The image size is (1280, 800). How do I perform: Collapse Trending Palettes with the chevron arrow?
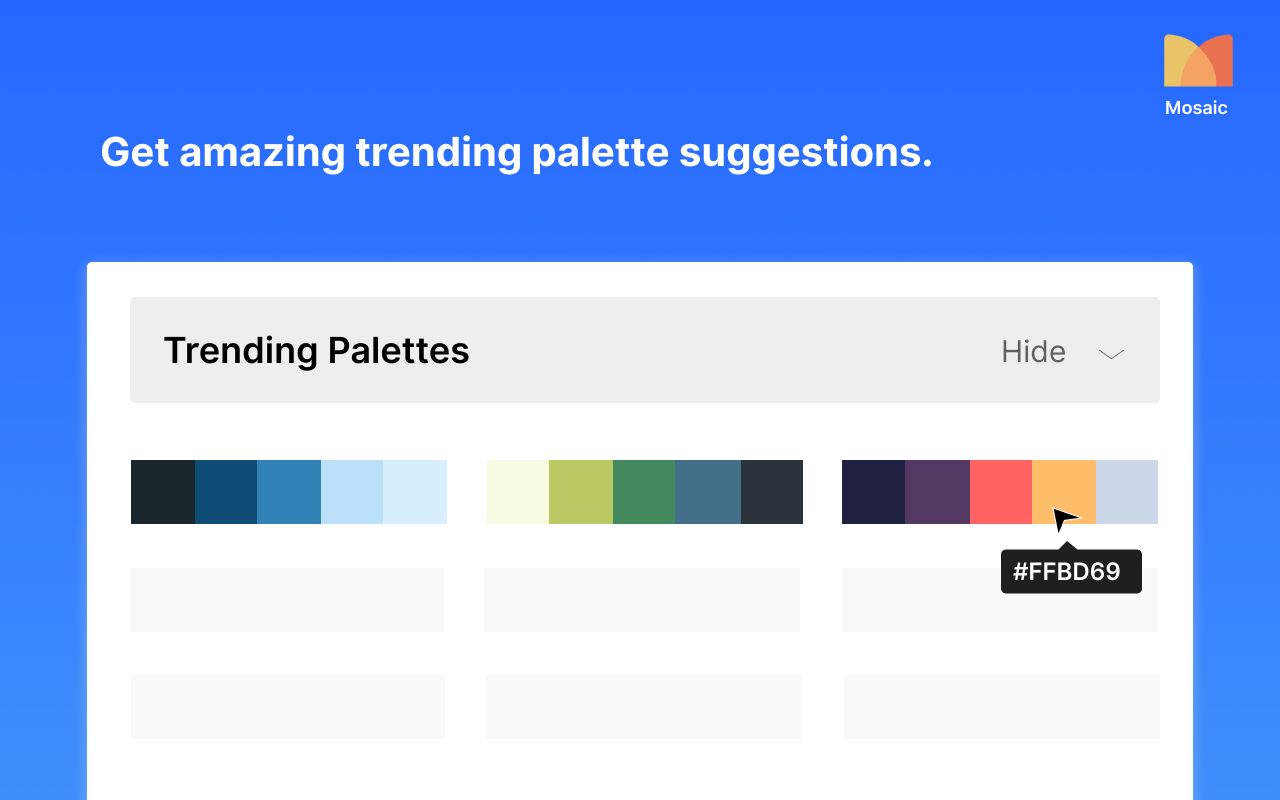pyautogui.click(x=1112, y=353)
